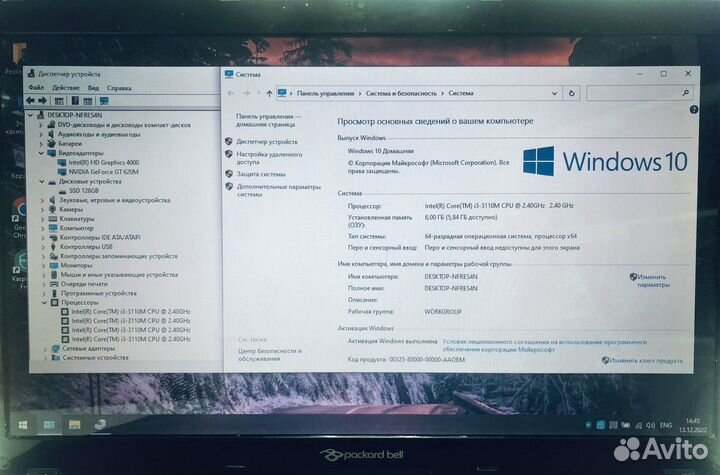Screen dimensions: 720x475
Task: Open the Вид menu in Device Manager
Action: (93, 87)
